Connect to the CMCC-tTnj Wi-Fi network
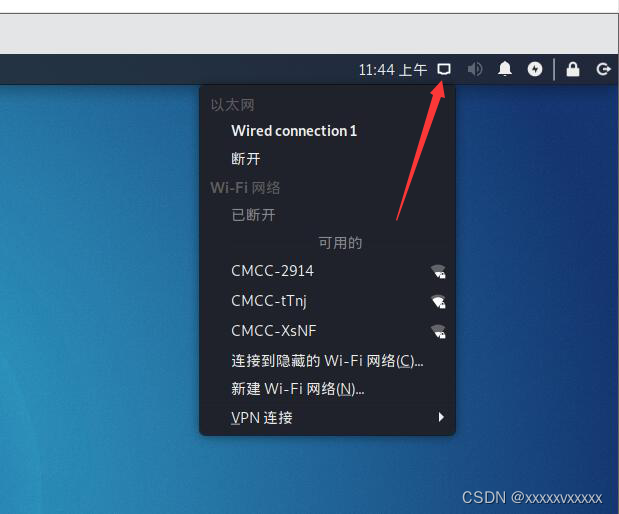This screenshot has height=514, width=619. point(327,301)
